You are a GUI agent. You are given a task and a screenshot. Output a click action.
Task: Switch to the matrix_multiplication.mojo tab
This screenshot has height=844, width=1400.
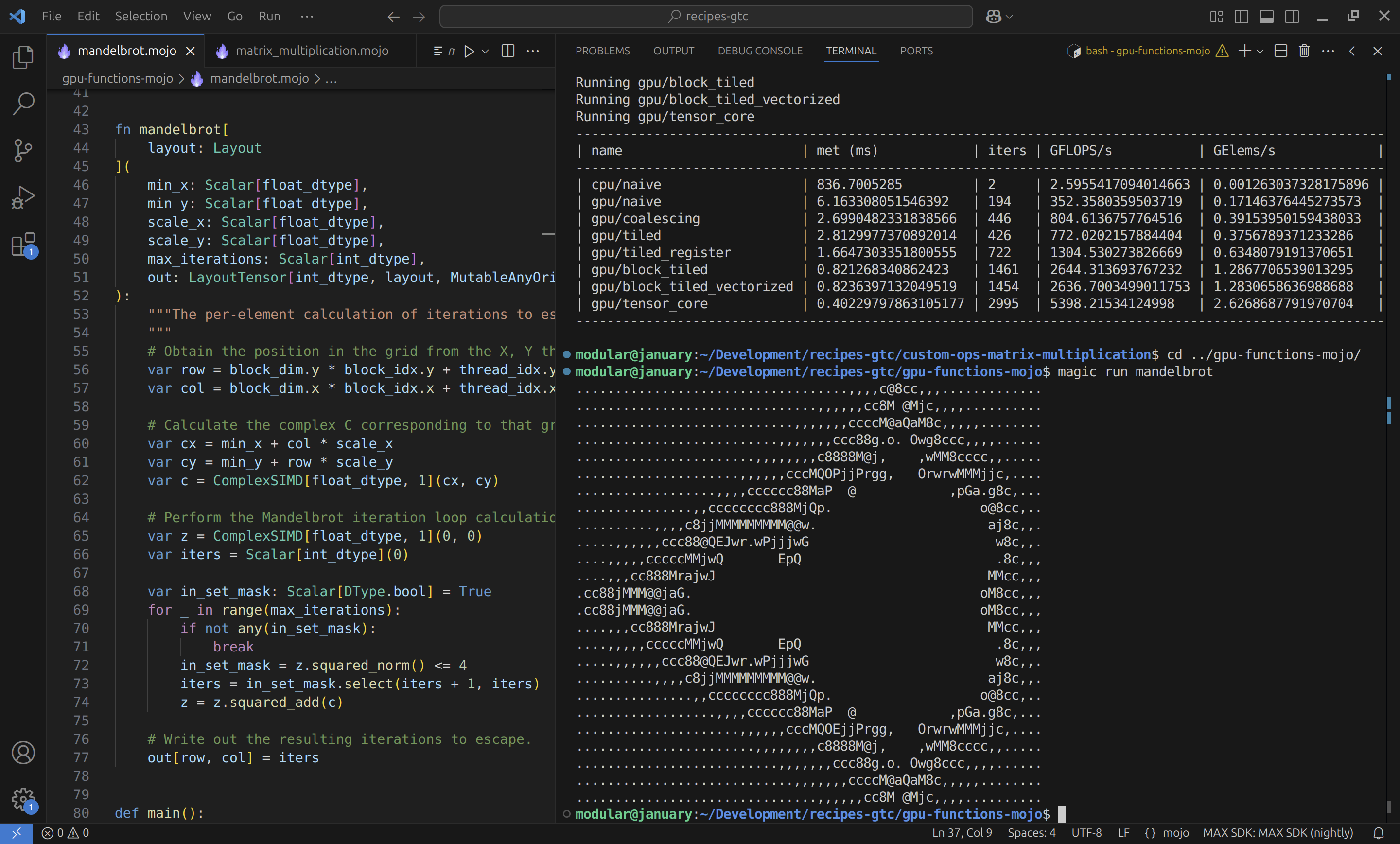312,51
